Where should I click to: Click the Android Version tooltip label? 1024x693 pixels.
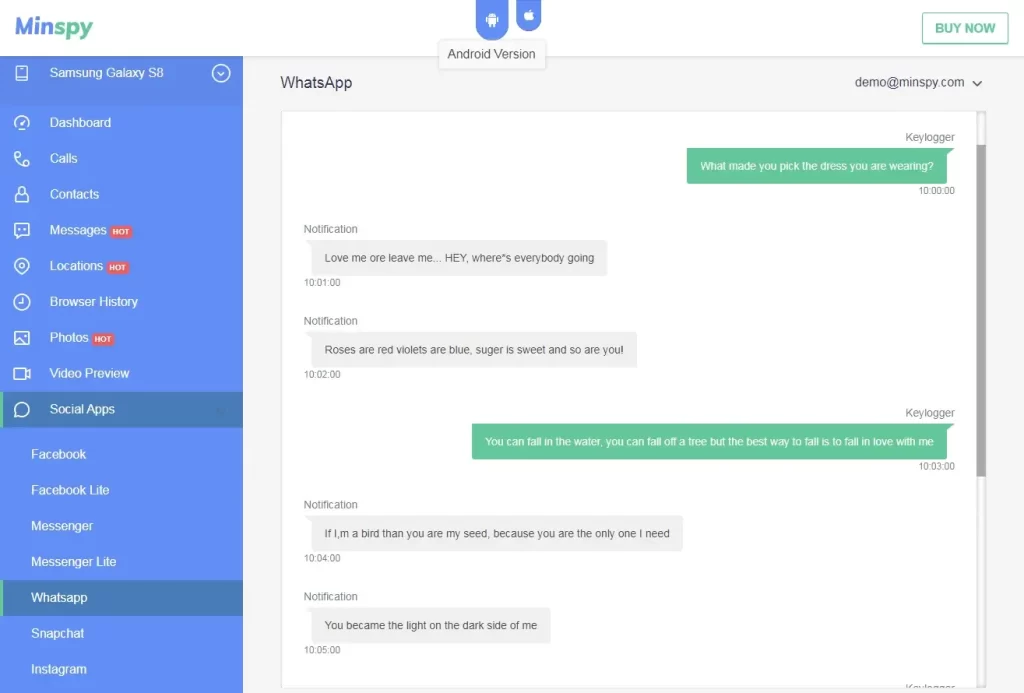[492, 54]
